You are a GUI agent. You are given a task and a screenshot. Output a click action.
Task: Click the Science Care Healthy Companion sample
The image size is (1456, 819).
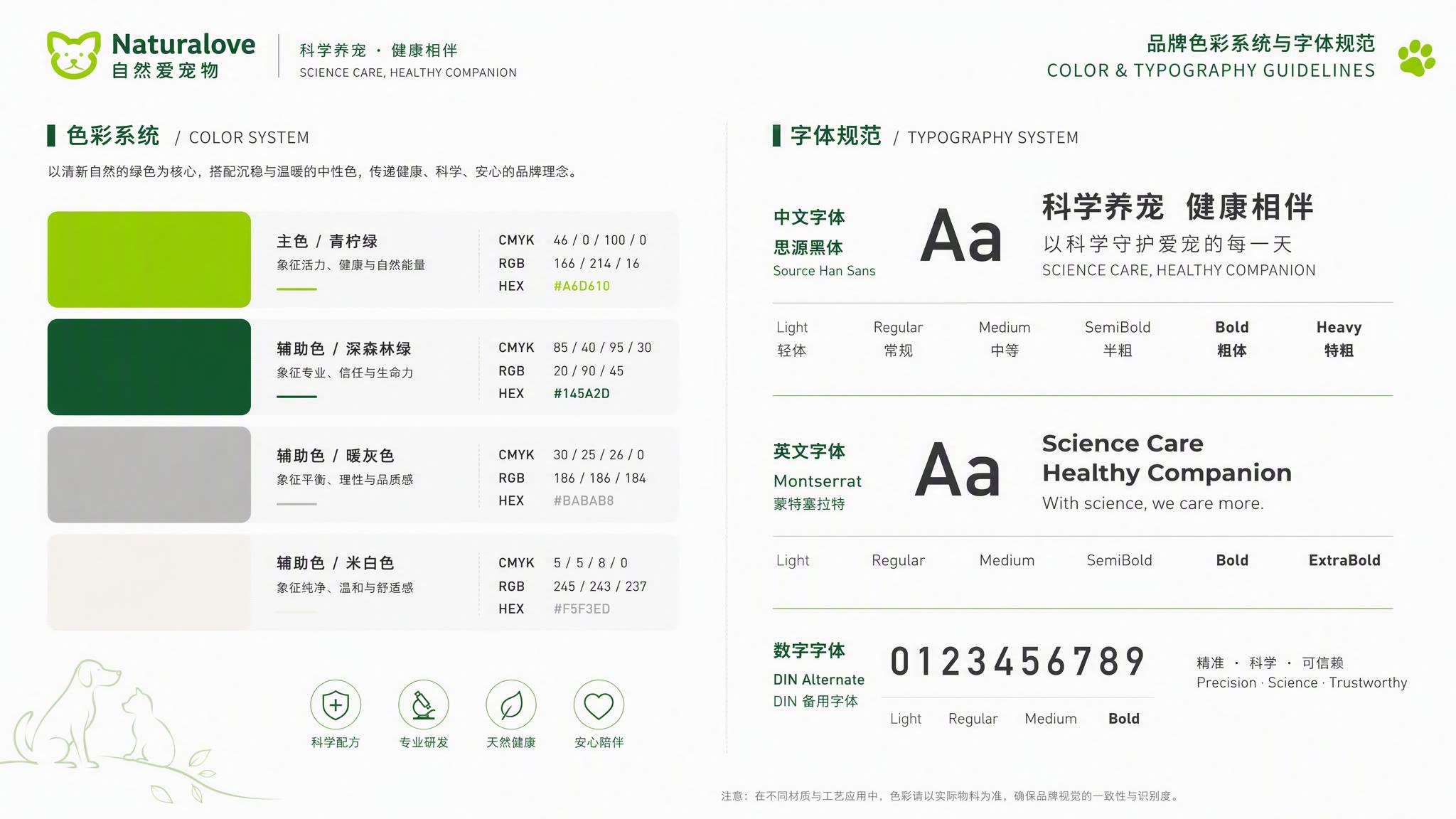pyautogui.click(x=1167, y=458)
